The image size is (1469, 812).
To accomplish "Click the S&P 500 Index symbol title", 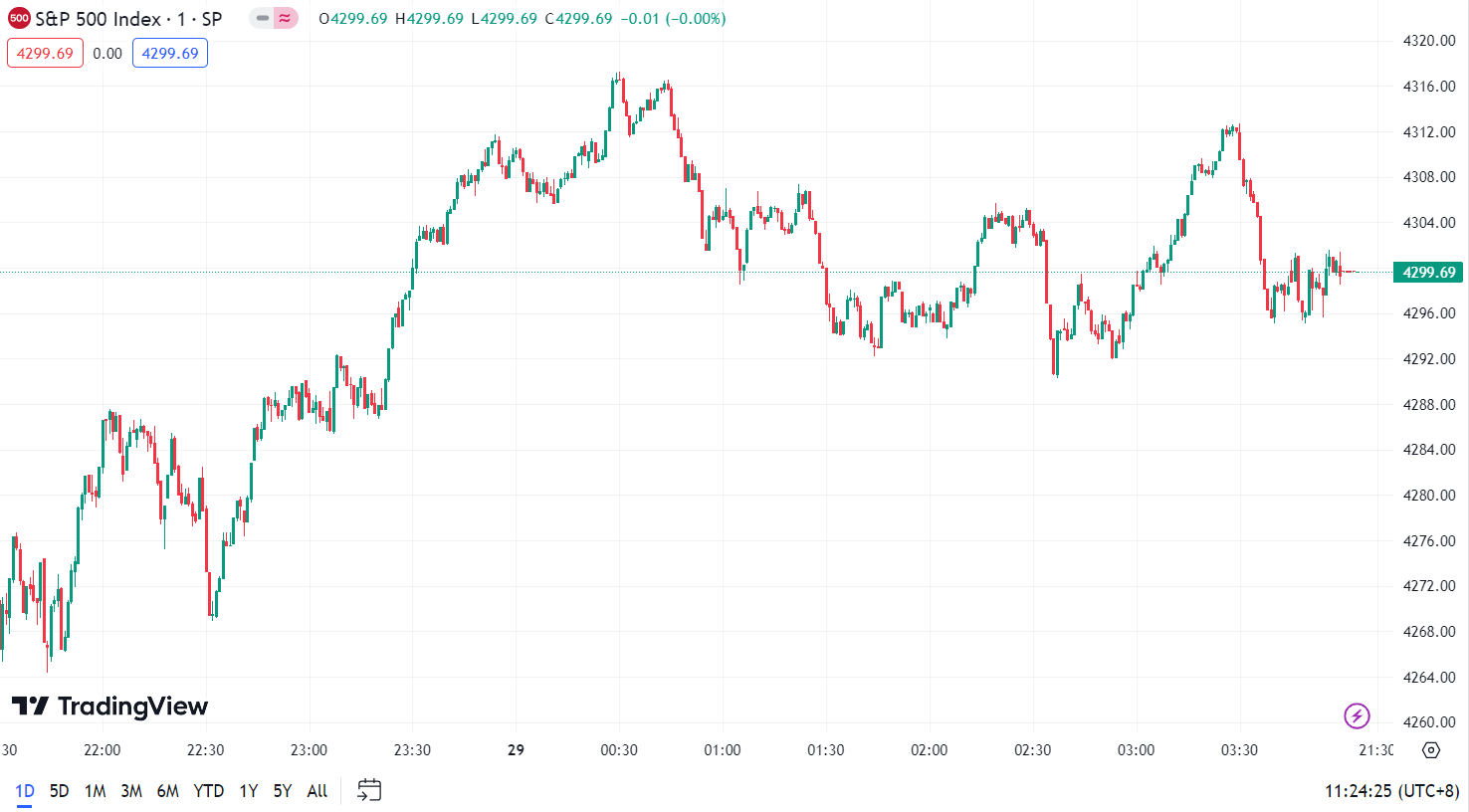I will point(98,19).
